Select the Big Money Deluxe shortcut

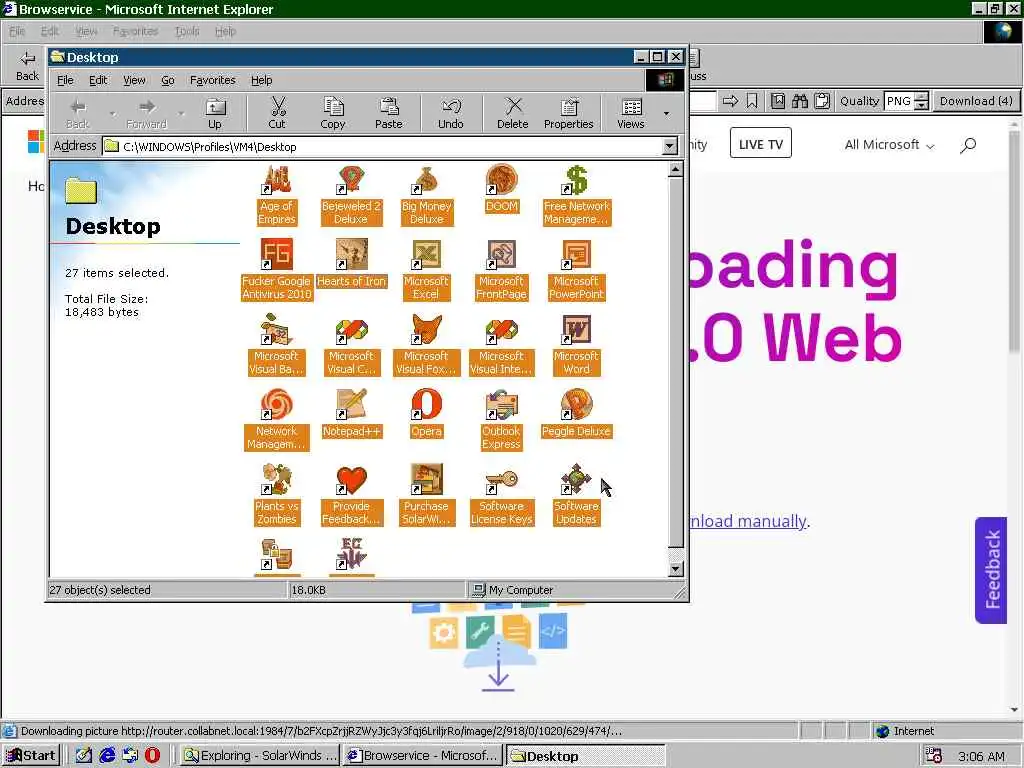tap(426, 195)
